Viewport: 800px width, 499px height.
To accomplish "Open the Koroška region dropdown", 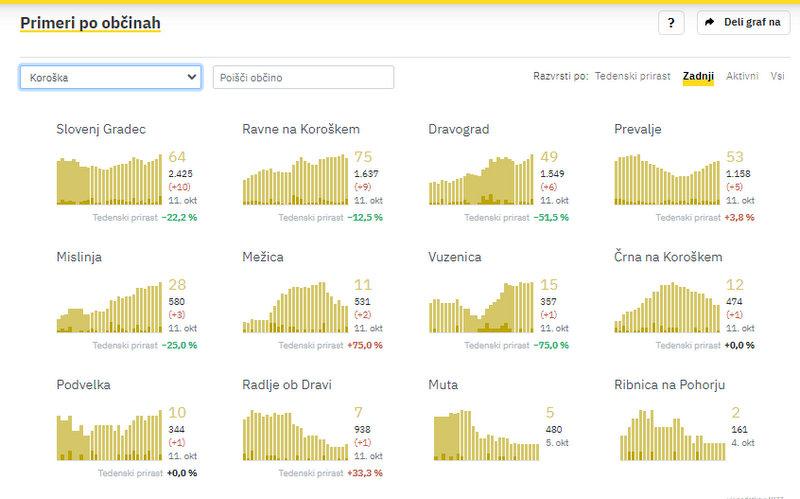I will pos(111,77).
